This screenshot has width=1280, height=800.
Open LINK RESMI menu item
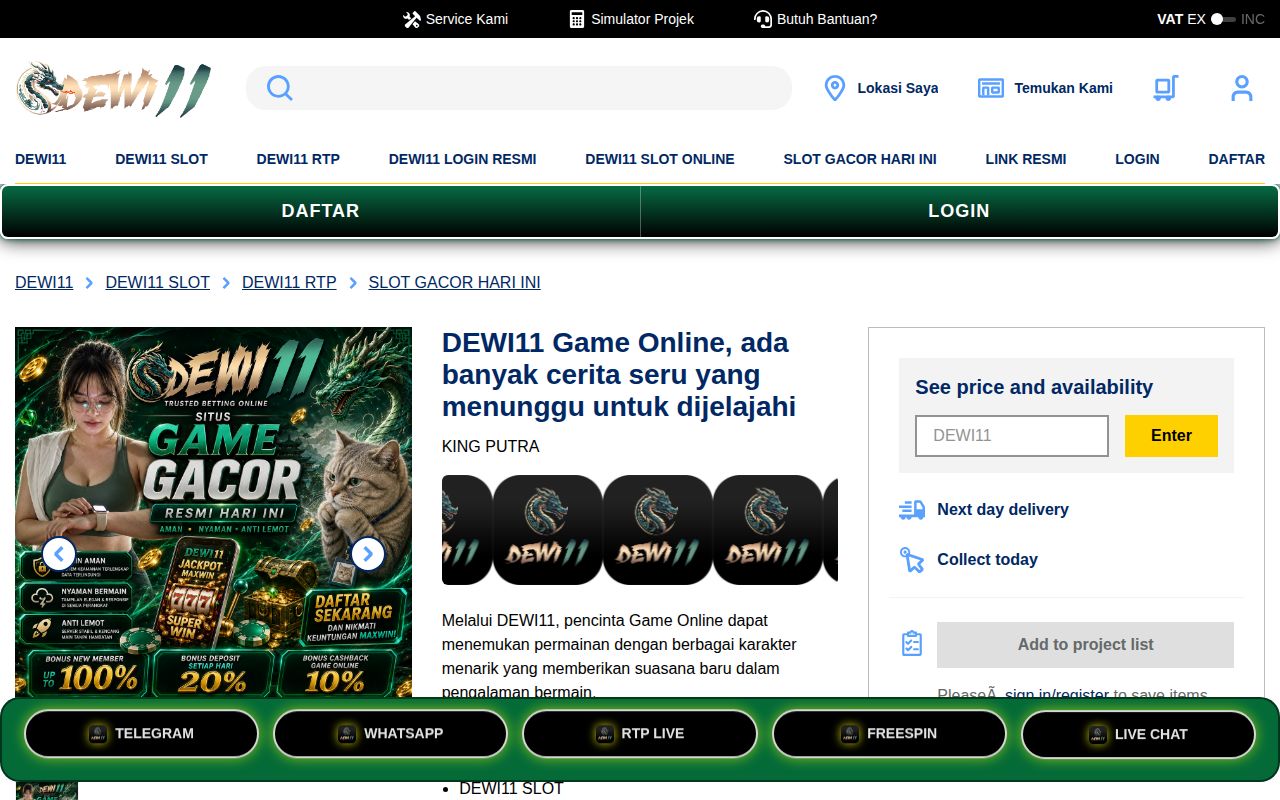(1026, 159)
